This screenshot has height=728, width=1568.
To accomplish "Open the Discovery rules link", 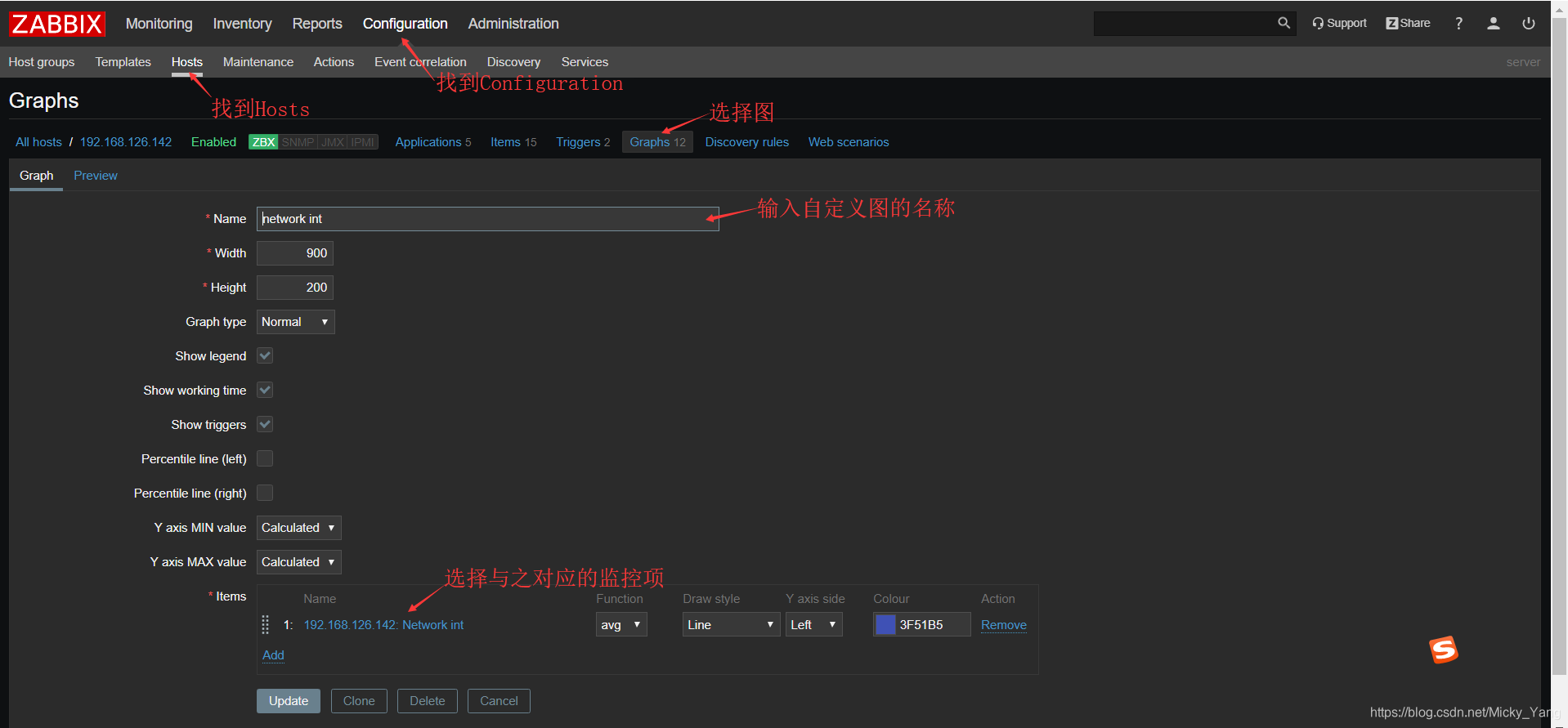I will click(x=747, y=142).
